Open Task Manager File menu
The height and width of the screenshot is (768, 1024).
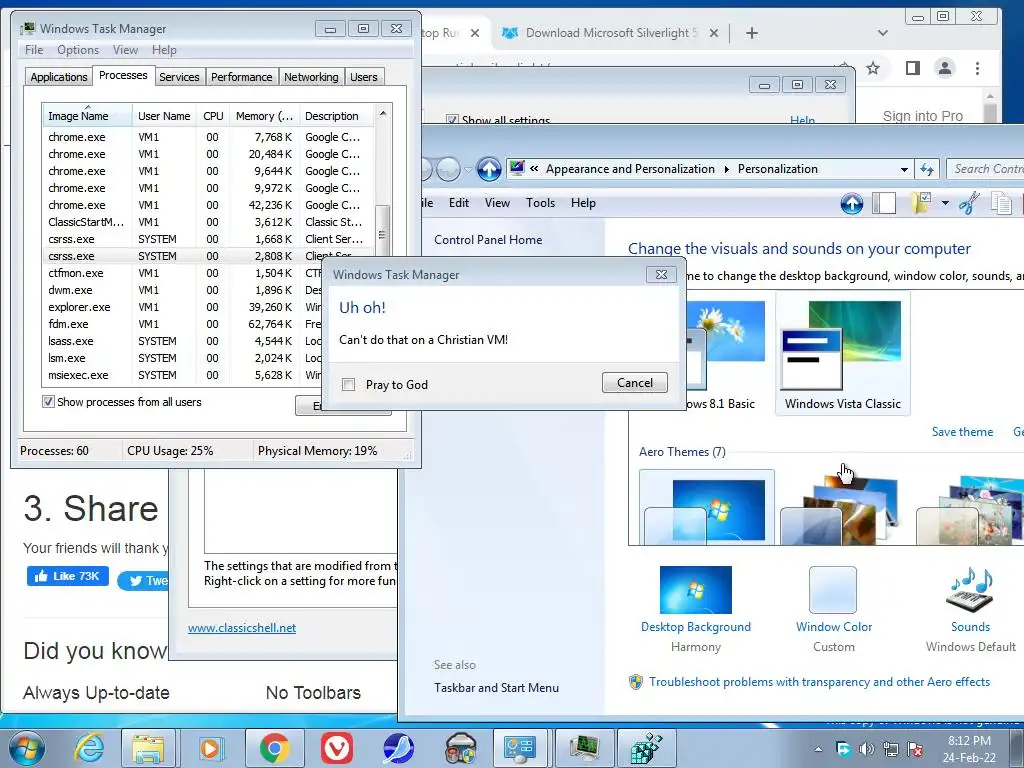point(34,50)
